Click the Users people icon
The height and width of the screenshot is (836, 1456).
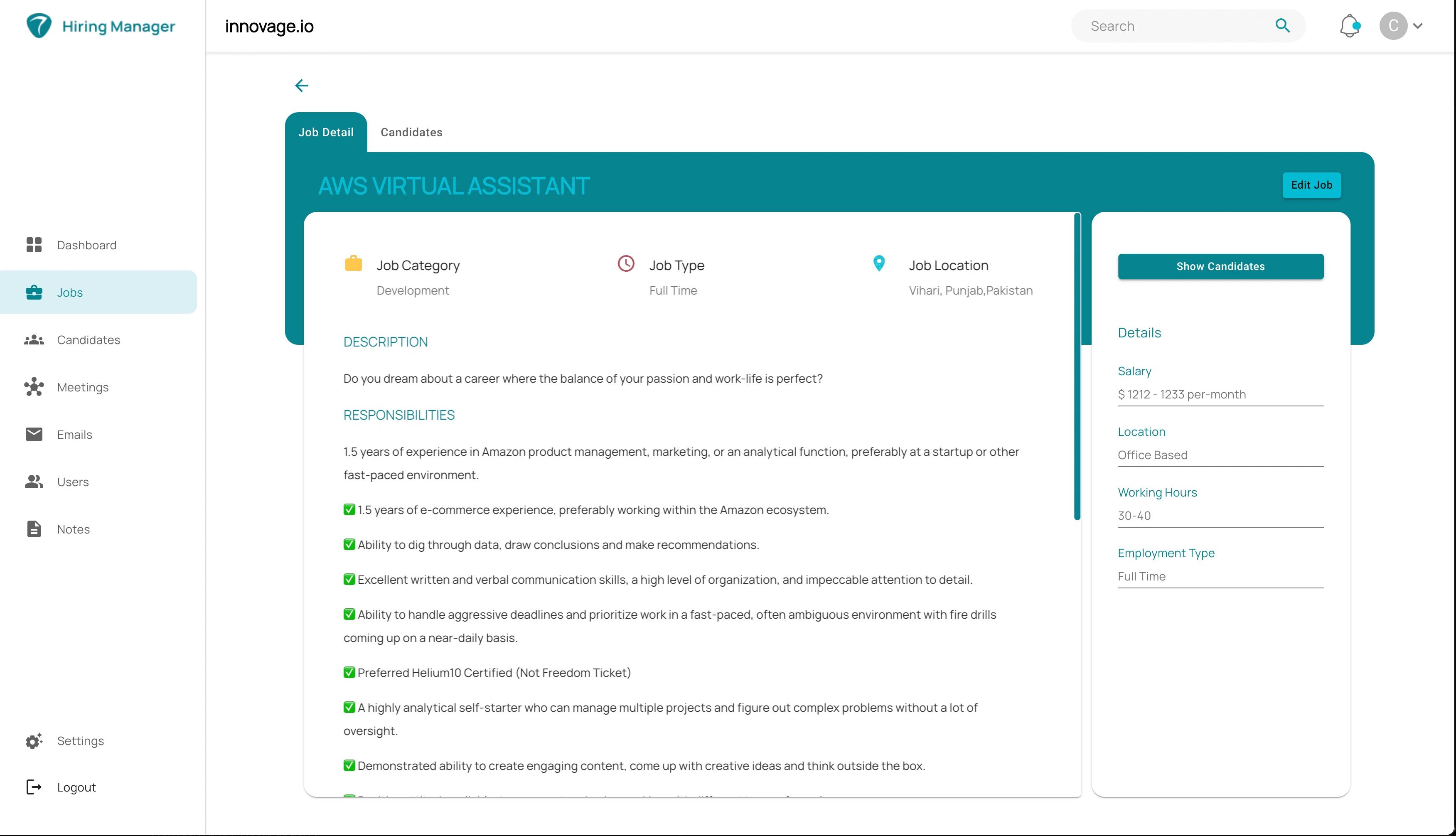[34, 482]
